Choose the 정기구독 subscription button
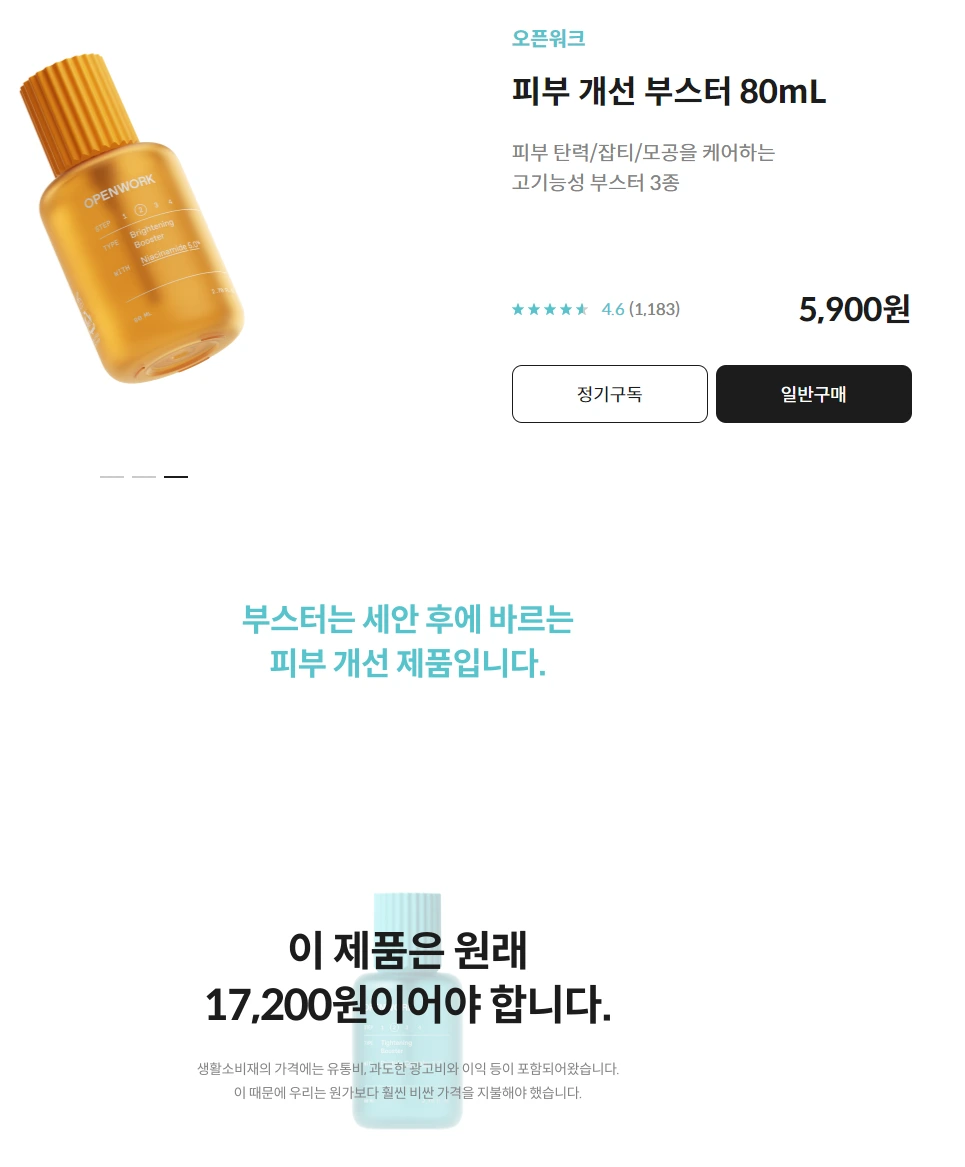Screen dimensions: 965x1167 (x=609, y=394)
